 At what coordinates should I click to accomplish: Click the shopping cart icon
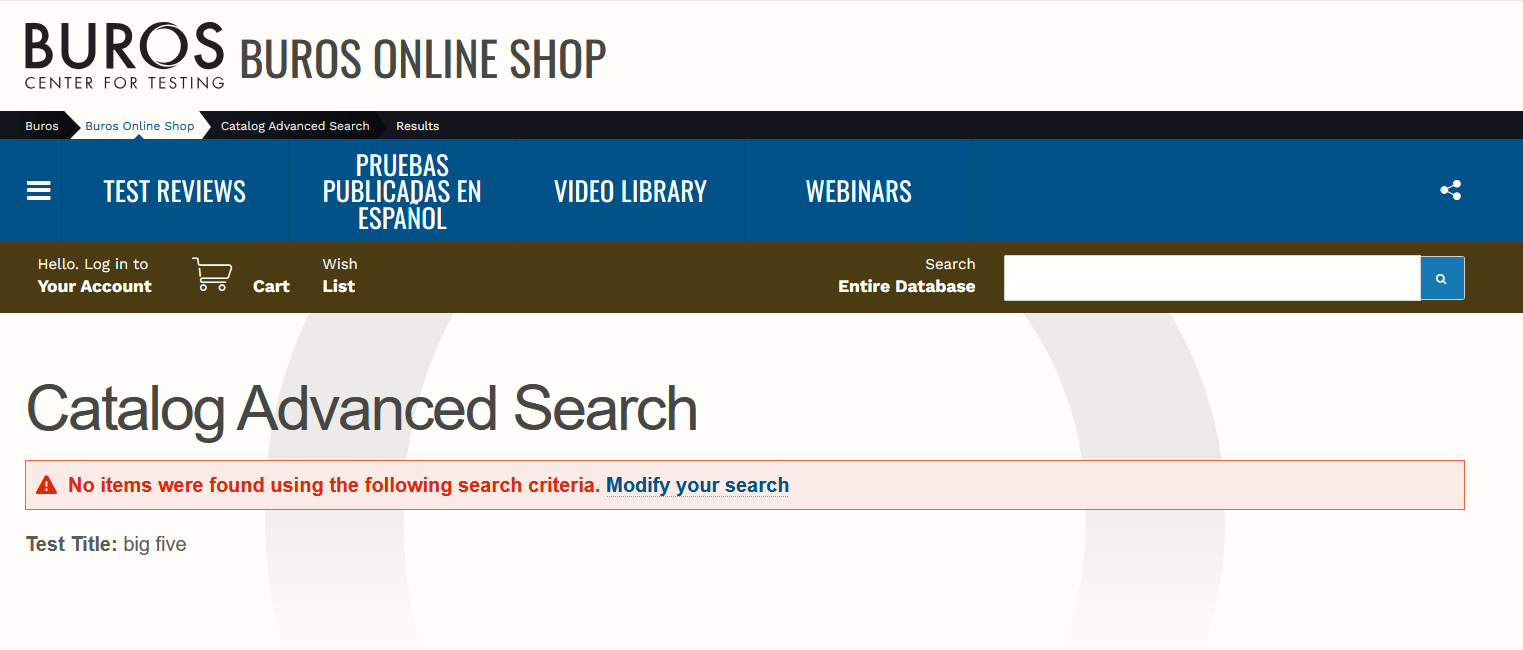click(212, 274)
